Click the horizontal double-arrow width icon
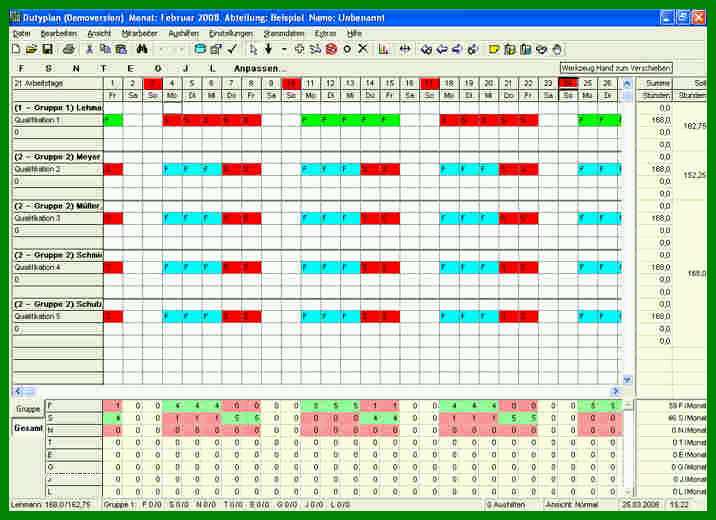 pyautogui.click(x=405, y=49)
